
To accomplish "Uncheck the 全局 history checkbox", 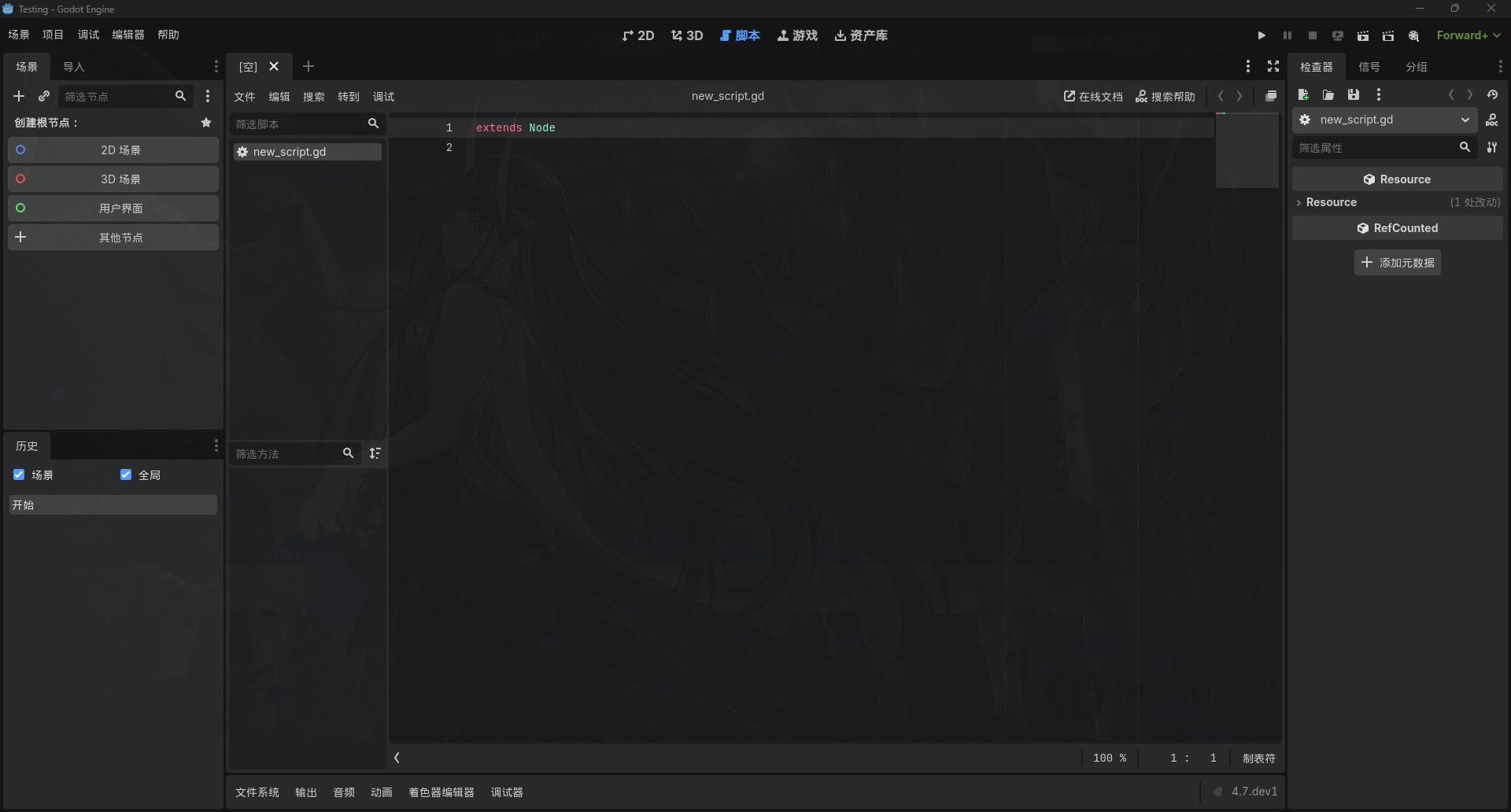I will (x=126, y=474).
